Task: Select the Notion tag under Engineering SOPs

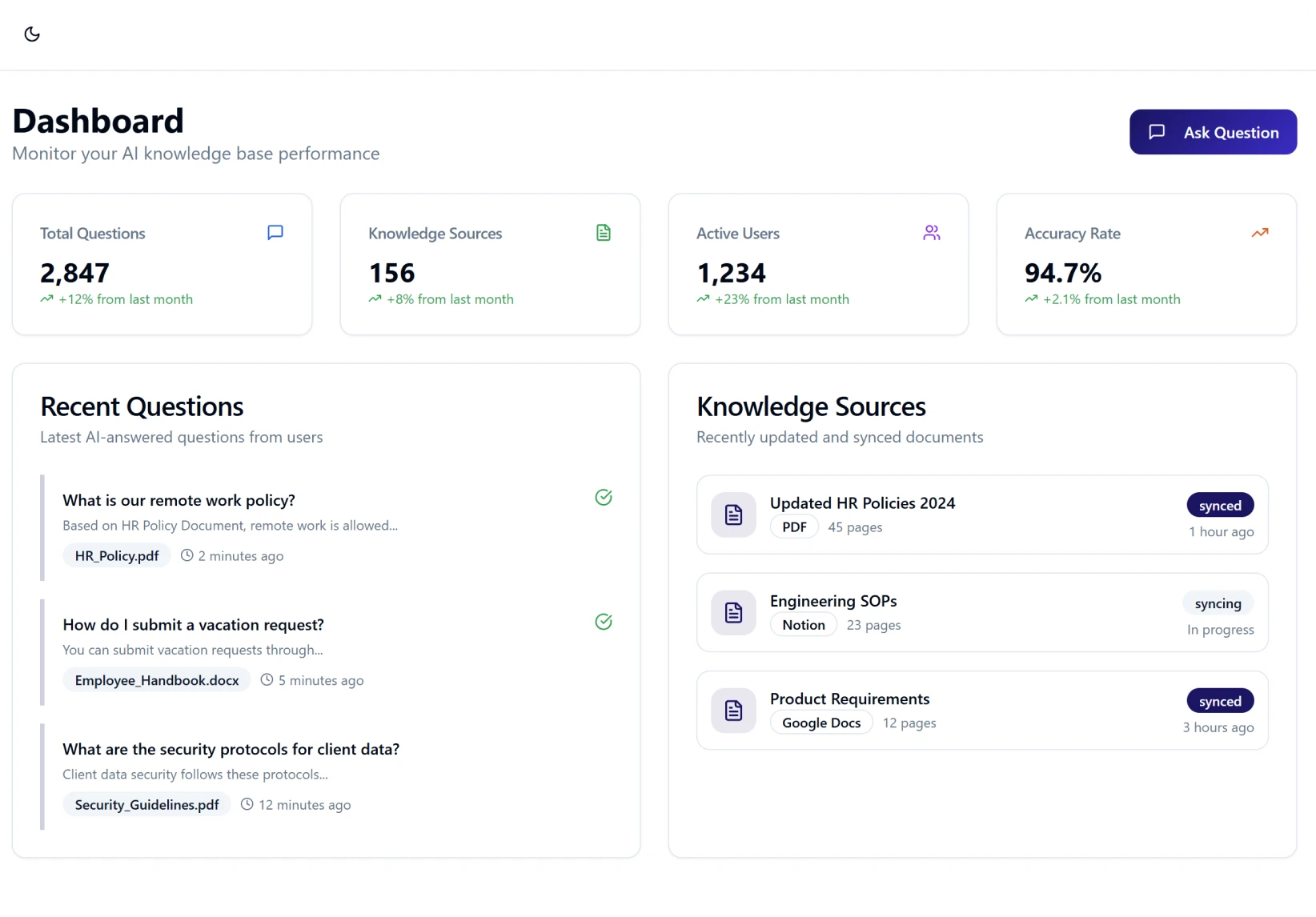Action: [802, 624]
